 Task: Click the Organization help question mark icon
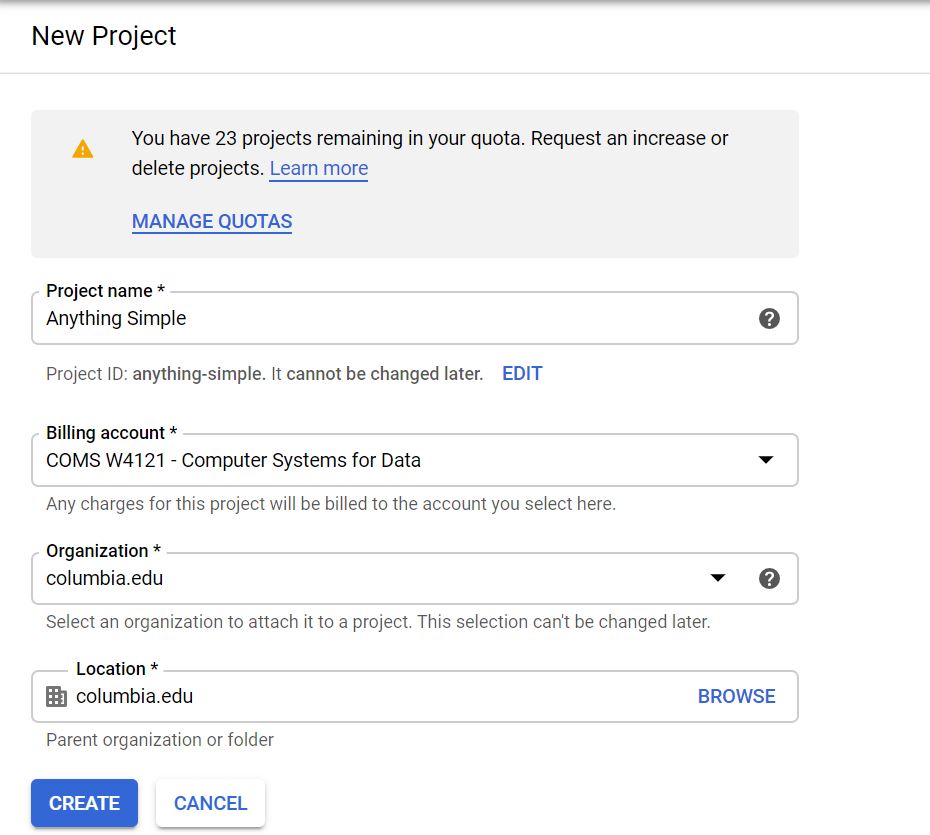tap(769, 579)
